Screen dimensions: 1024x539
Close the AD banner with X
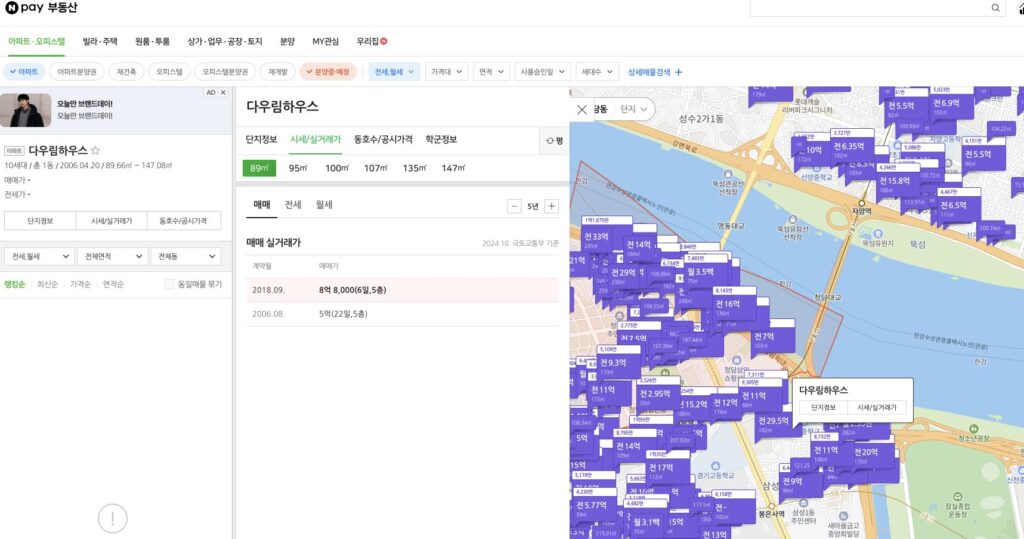coord(223,93)
